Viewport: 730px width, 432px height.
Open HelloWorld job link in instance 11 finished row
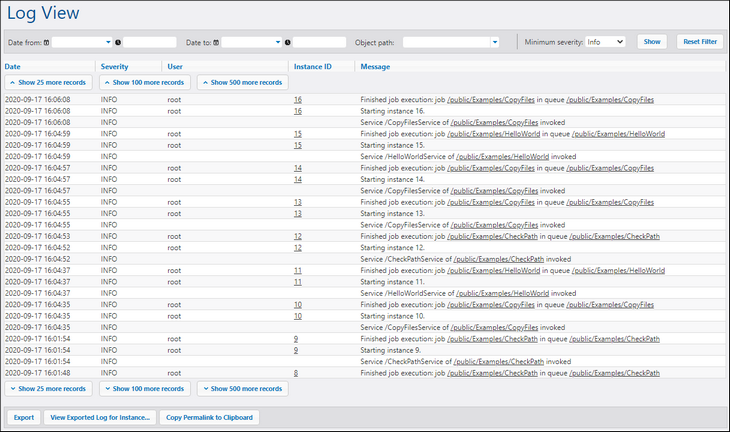click(493, 270)
